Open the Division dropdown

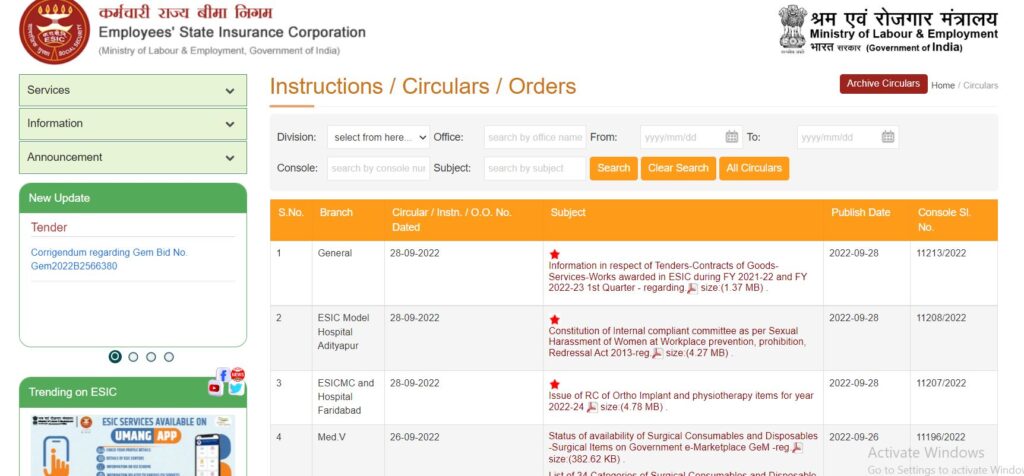378,137
